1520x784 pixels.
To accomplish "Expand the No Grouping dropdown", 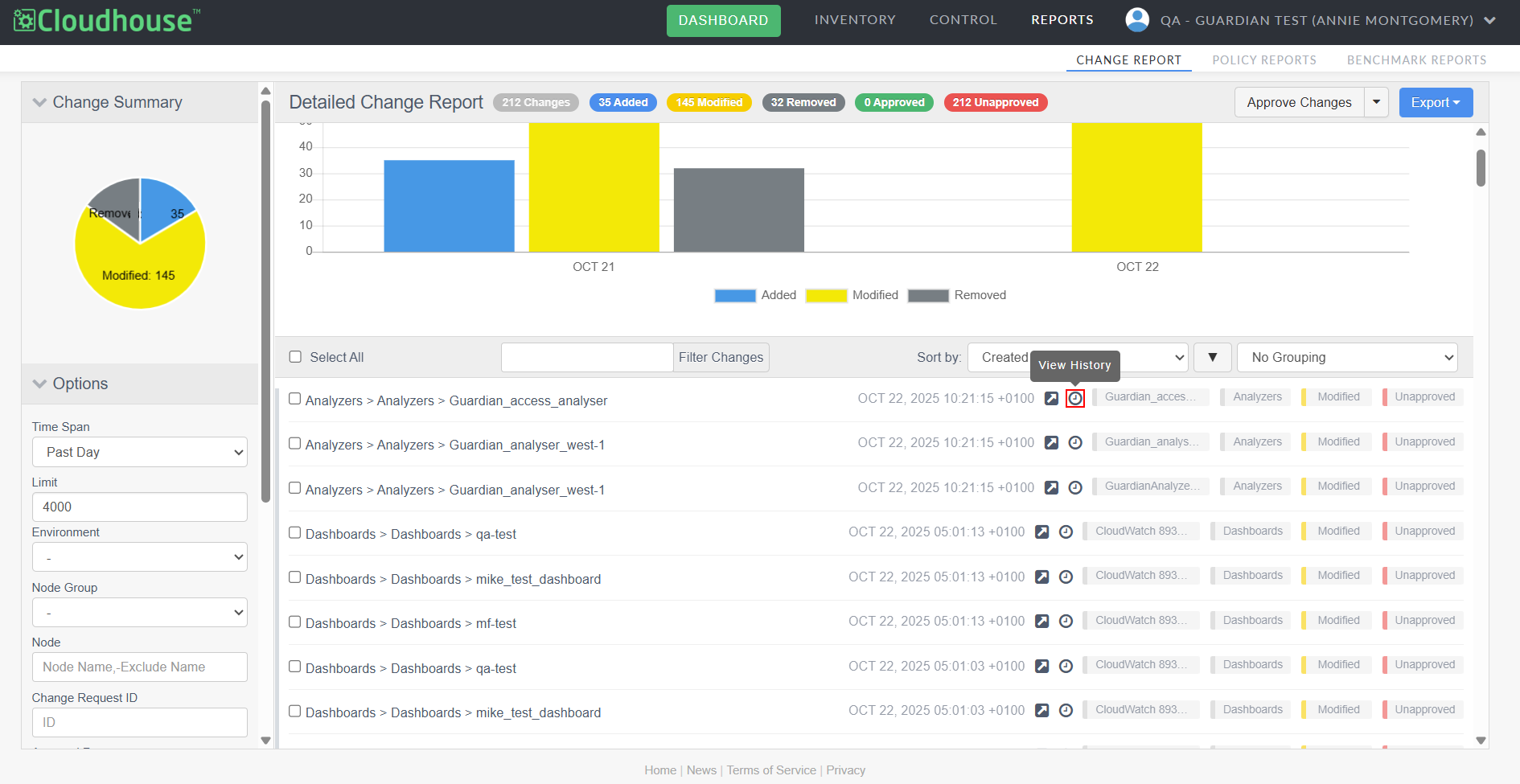I will point(1347,357).
